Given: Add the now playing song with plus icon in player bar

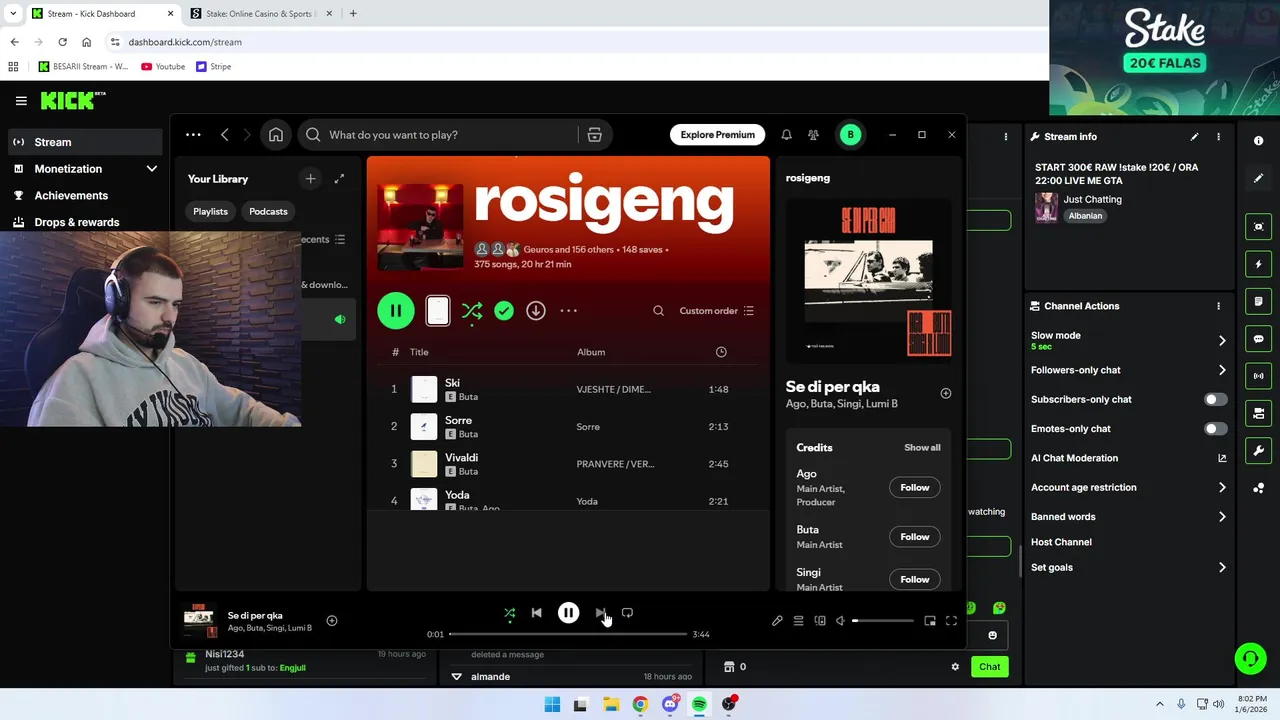Looking at the screenshot, I should pyautogui.click(x=332, y=621).
